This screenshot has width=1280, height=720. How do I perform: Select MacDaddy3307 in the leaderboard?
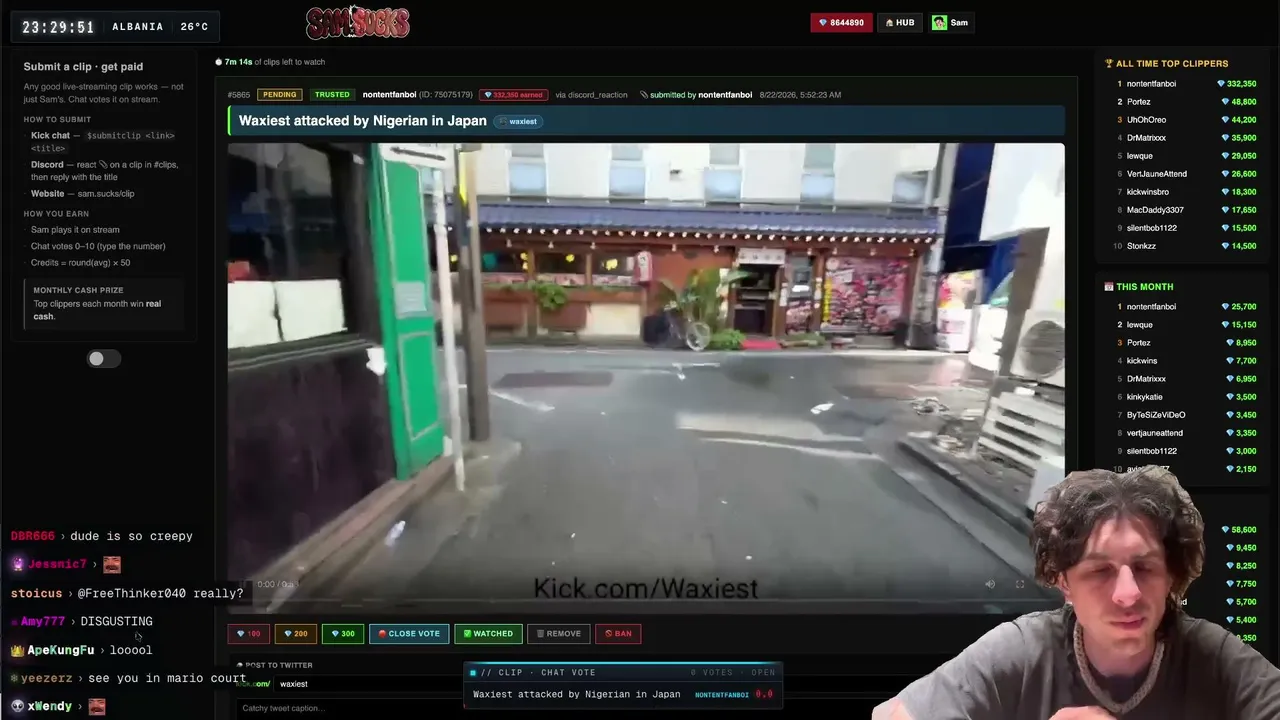(1155, 210)
